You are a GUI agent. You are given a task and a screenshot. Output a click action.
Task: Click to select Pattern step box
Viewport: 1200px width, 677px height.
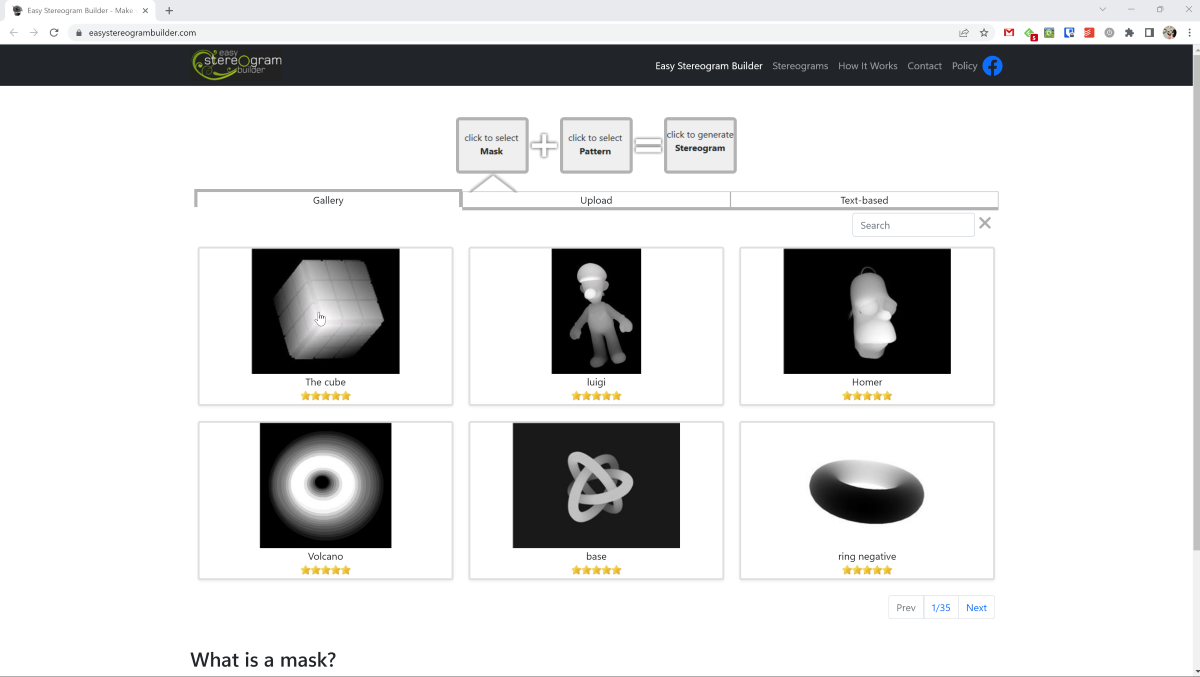click(x=596, y=145)
